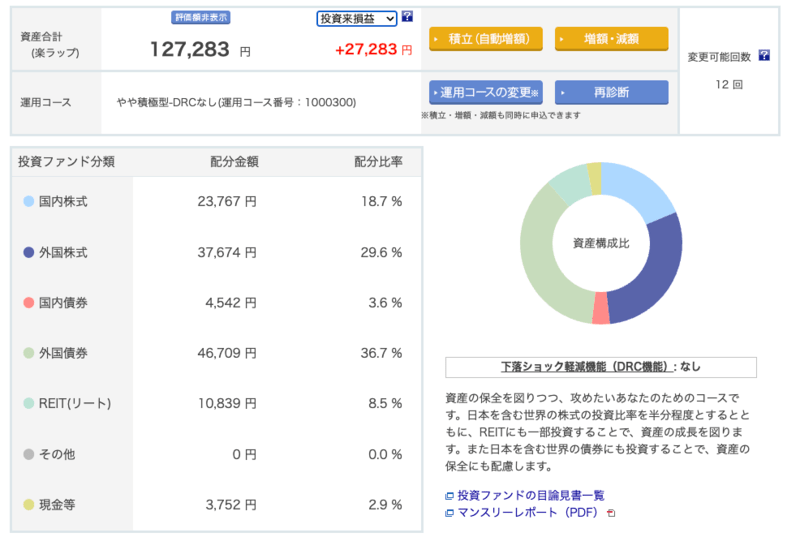Open 投資ファンドの目論見書一覧 link
The width and height of the screenshot is (800, 537).
point(531,495)
